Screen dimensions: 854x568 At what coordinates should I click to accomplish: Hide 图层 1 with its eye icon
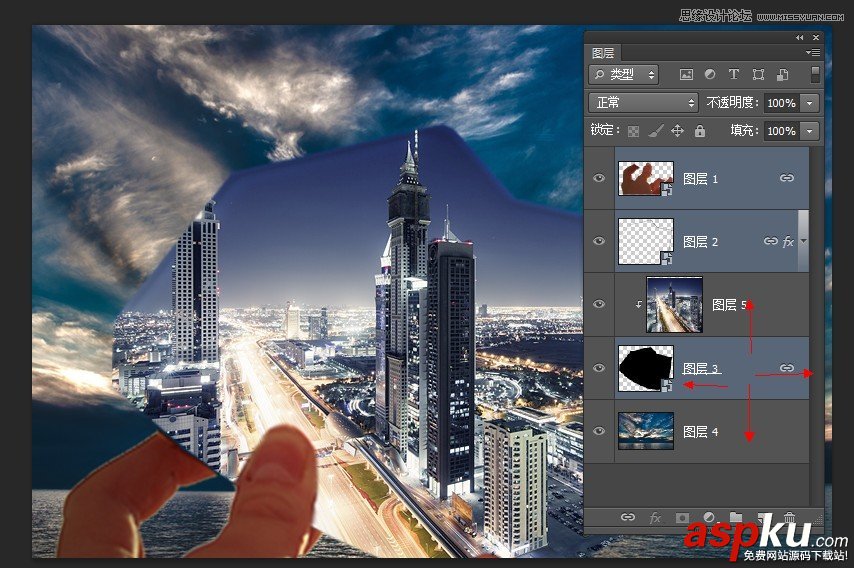(599, 178)
